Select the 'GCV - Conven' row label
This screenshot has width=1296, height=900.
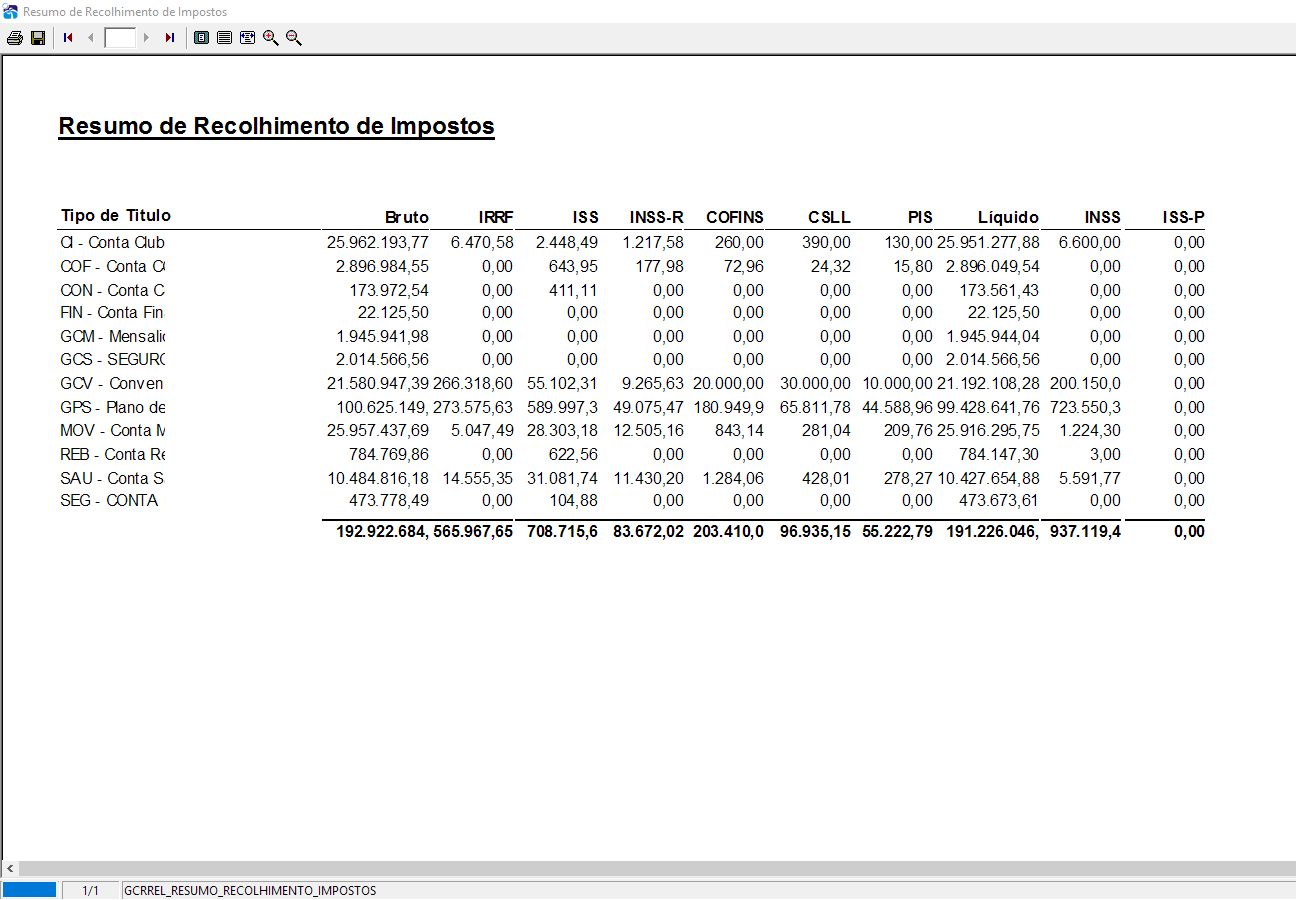tap(112, 383)
